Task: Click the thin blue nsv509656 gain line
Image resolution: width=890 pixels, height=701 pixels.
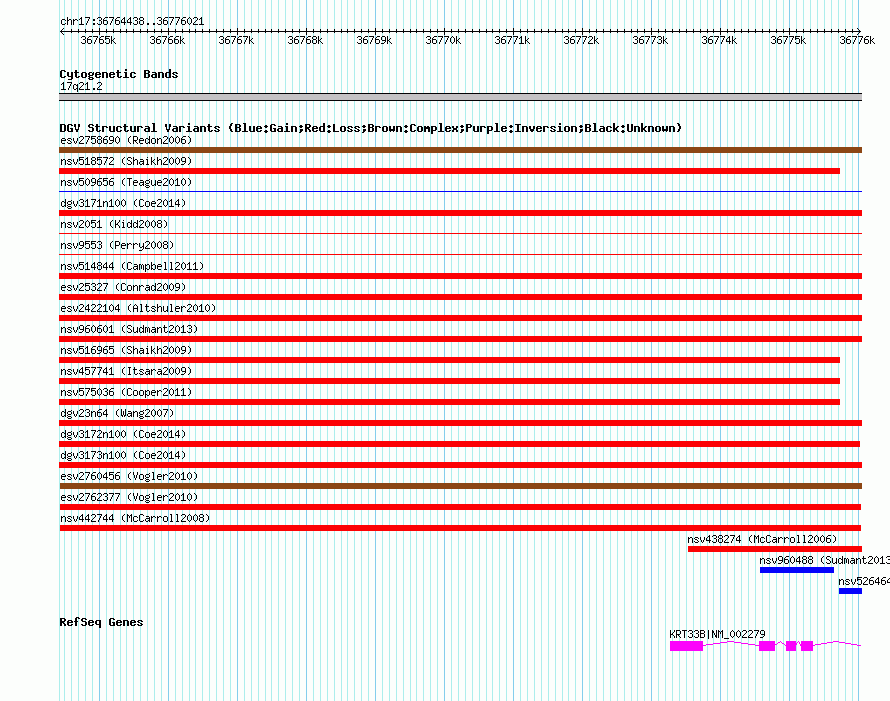Action: tap(460, 192)
